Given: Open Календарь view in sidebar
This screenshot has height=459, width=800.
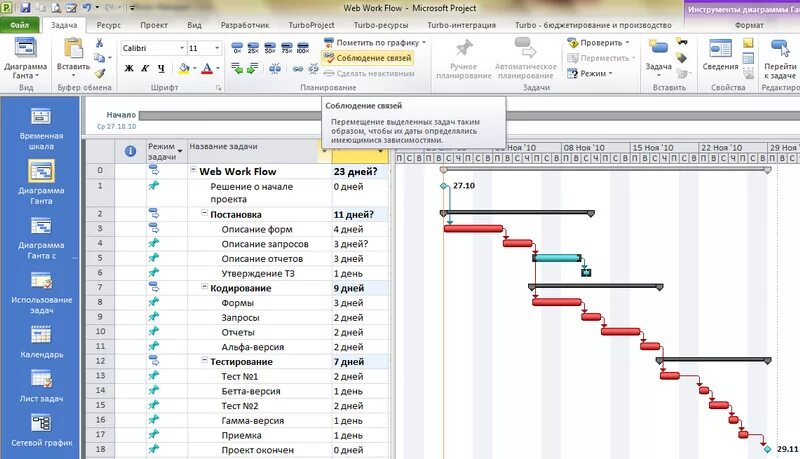Looking at the screenshot, I should (41, 342).
